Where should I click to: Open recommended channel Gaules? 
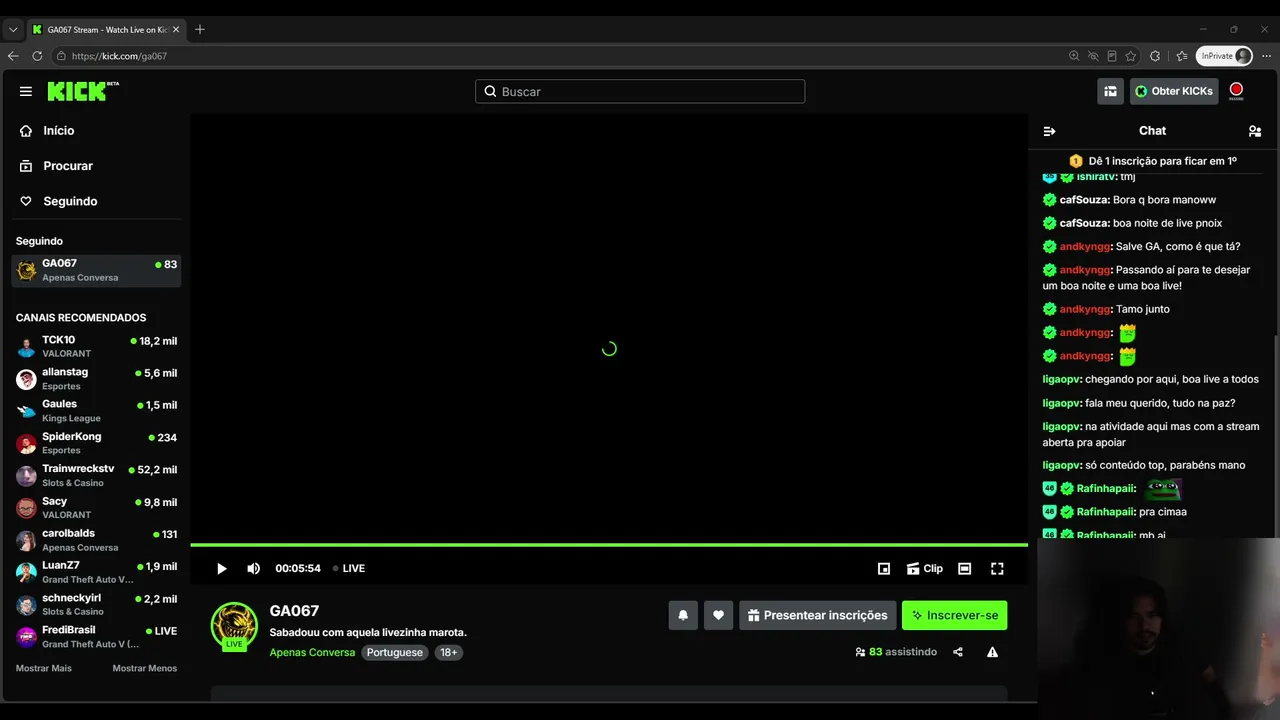(x=96, y=411)
